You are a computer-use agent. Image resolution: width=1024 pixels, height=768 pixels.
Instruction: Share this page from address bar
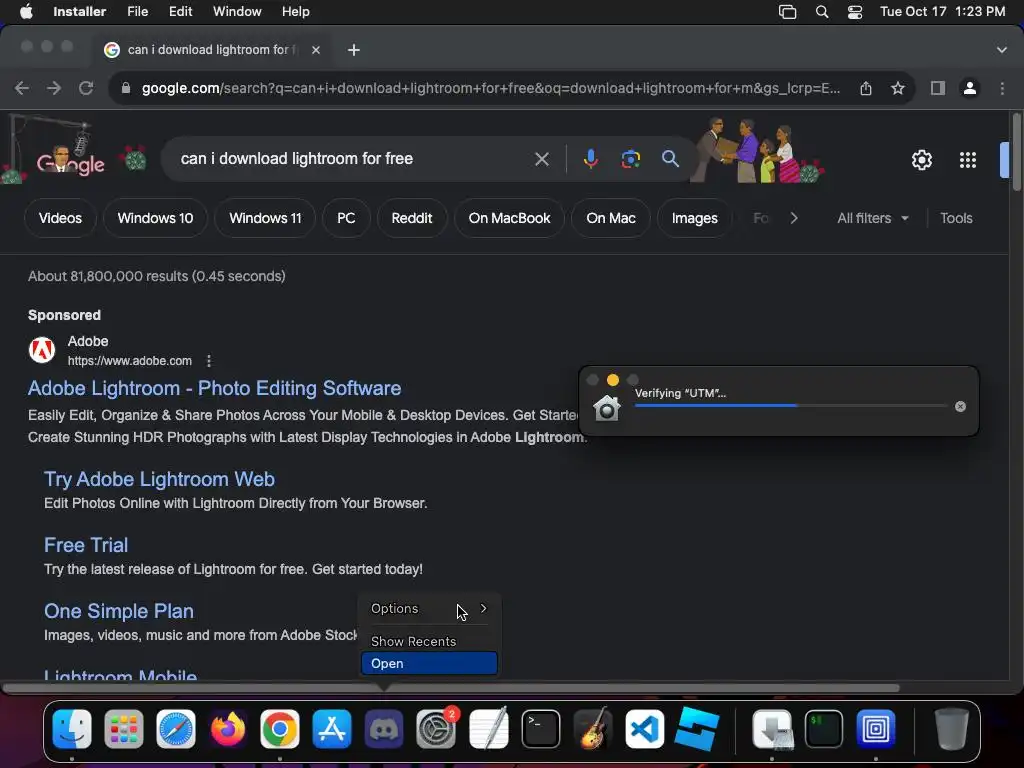[866, 88]
